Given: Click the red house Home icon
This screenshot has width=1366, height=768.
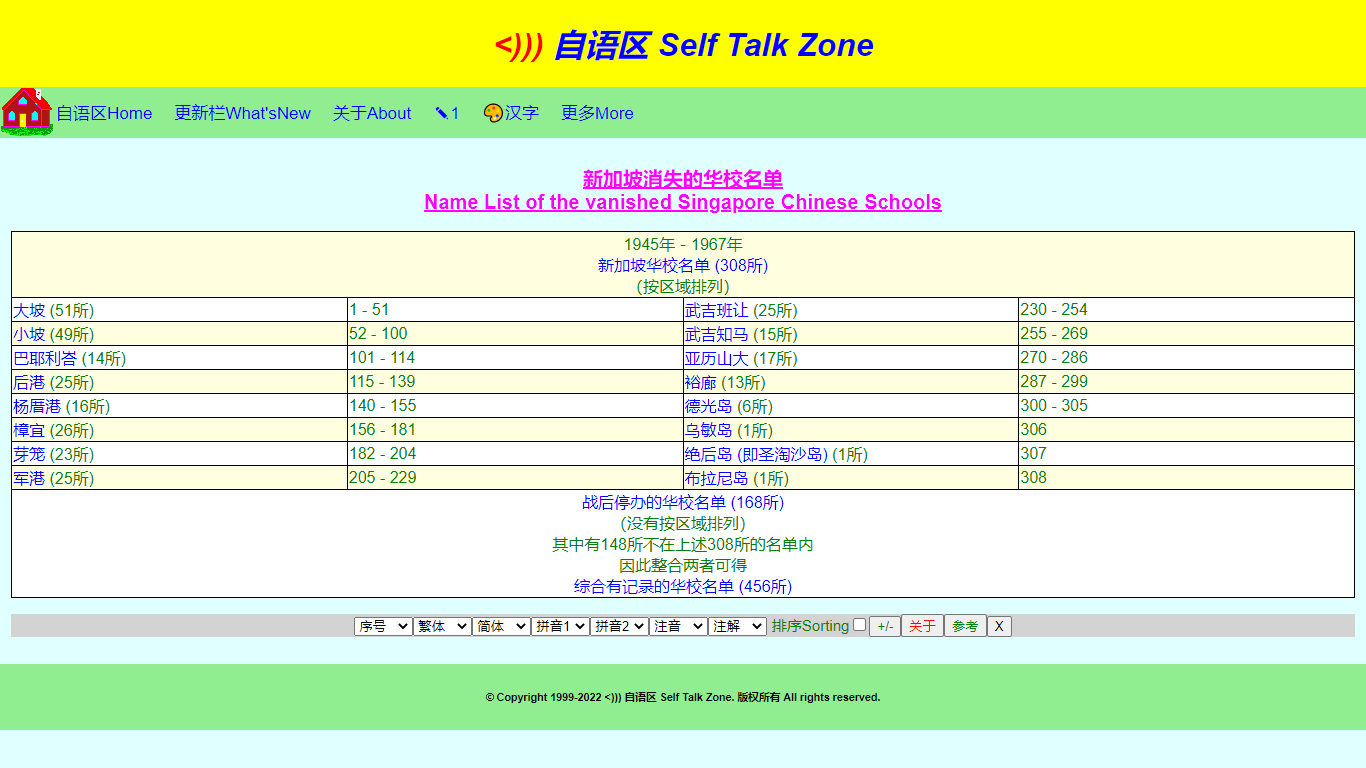Looking at the screenshot, I should pos(26,110).
